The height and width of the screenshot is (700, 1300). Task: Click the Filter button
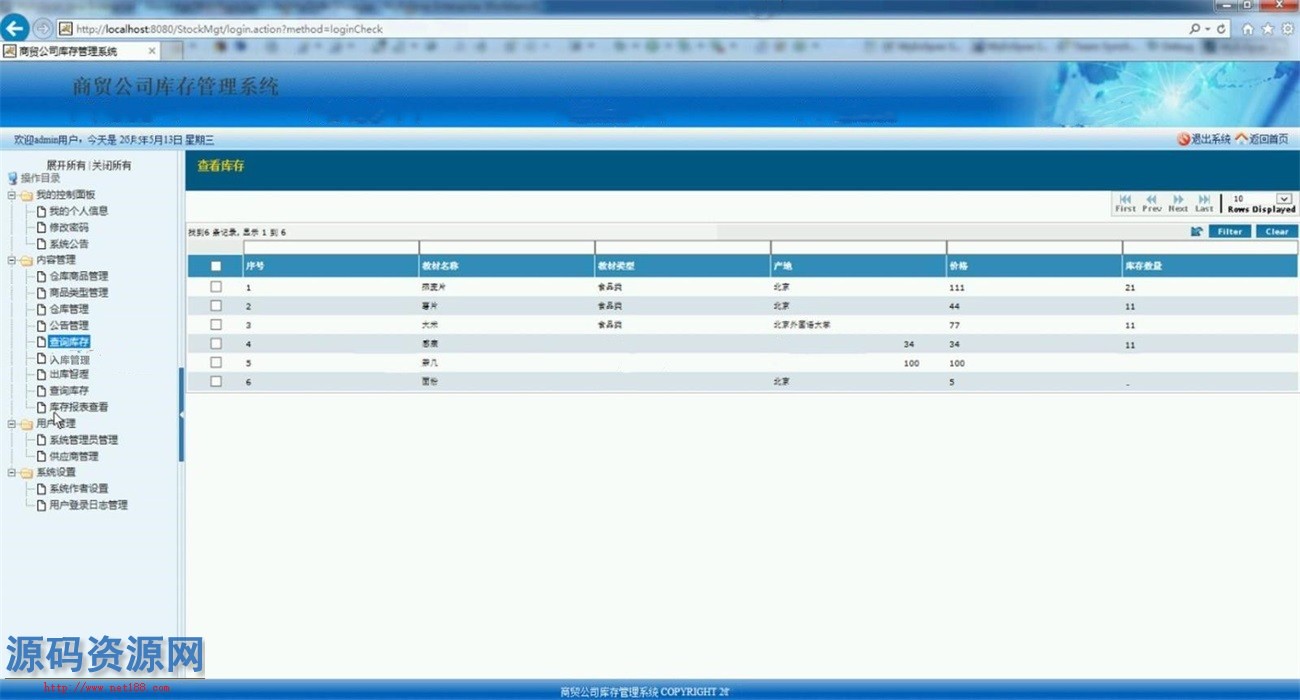1230,231
